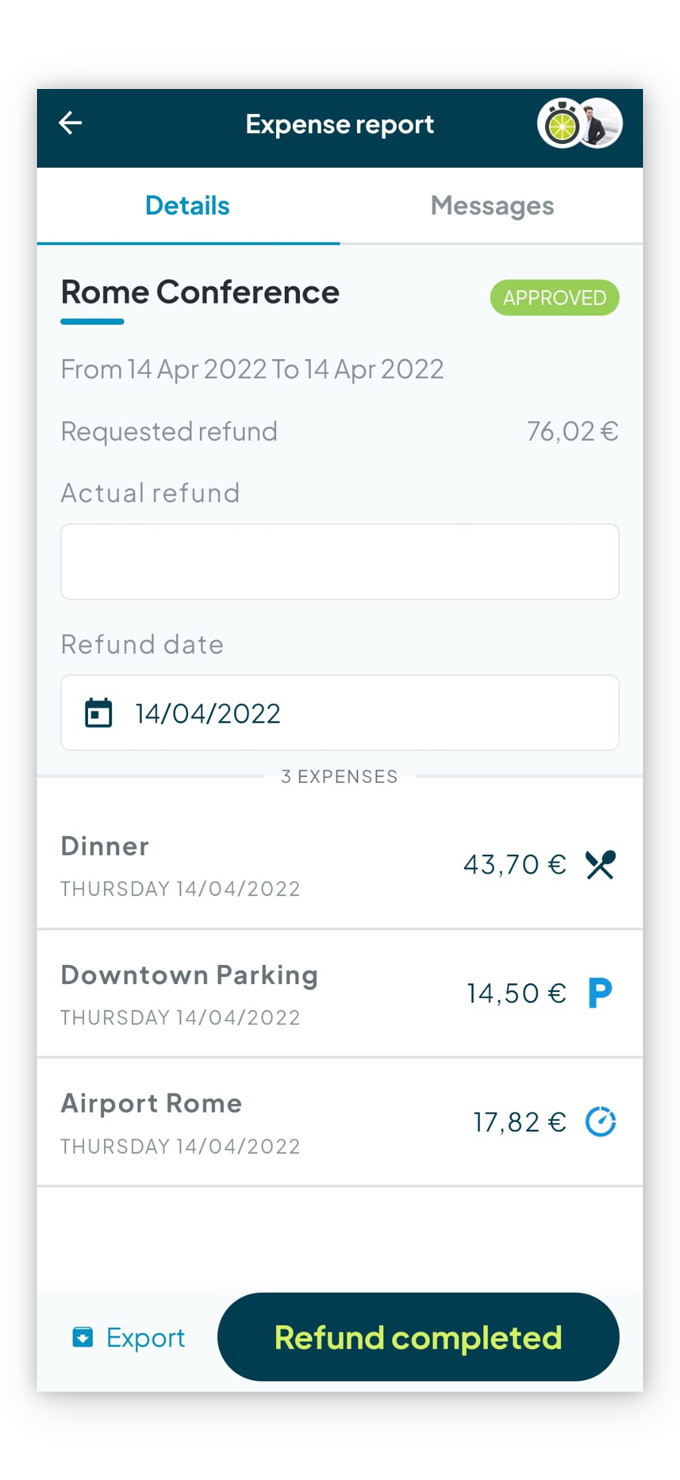Click the Export link at the bottom
This screenshot has width=680, height=1480.
[x=146, y=1337]
